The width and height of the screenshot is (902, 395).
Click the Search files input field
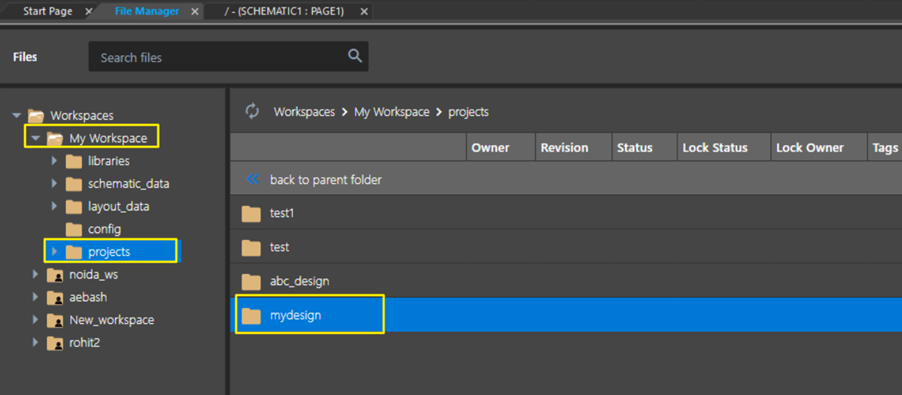click(x=228, y=56)
